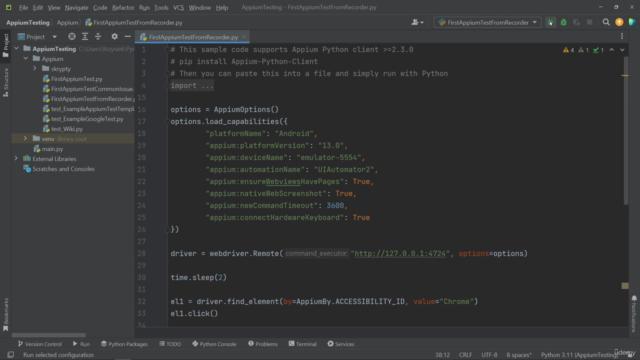Open the Refactor menu
This screenshot has height=360, width=640.
click(x=123, y=7)
